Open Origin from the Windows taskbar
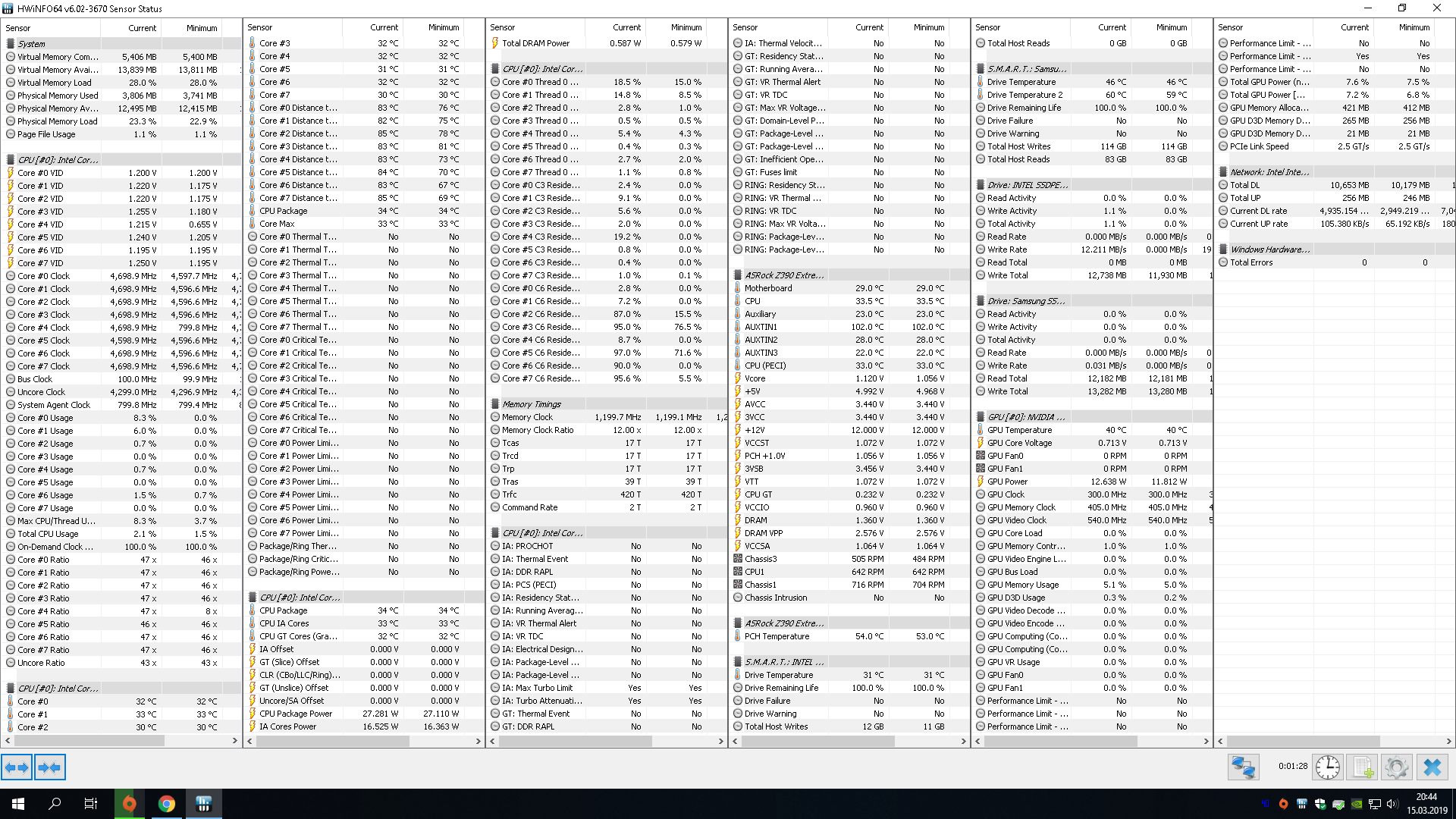The height and width of the screenshot is (819, 1456). pos(130,804)
